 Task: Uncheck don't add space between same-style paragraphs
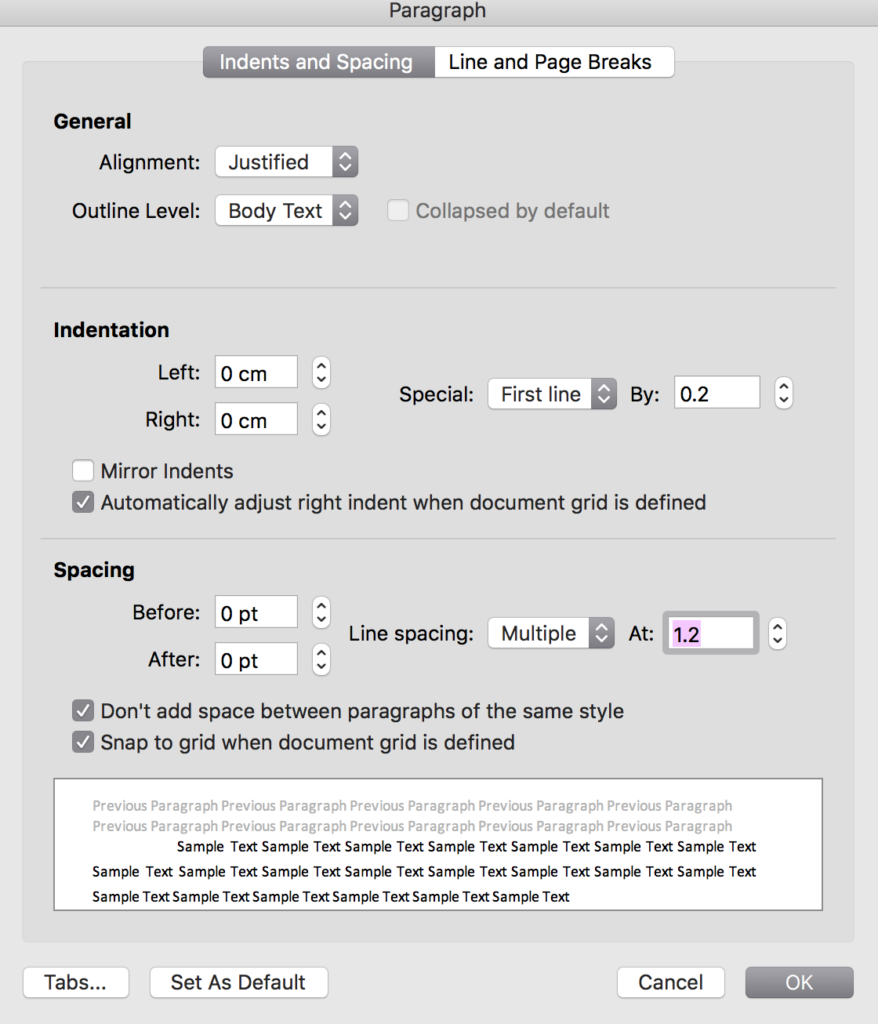point(82,711)
